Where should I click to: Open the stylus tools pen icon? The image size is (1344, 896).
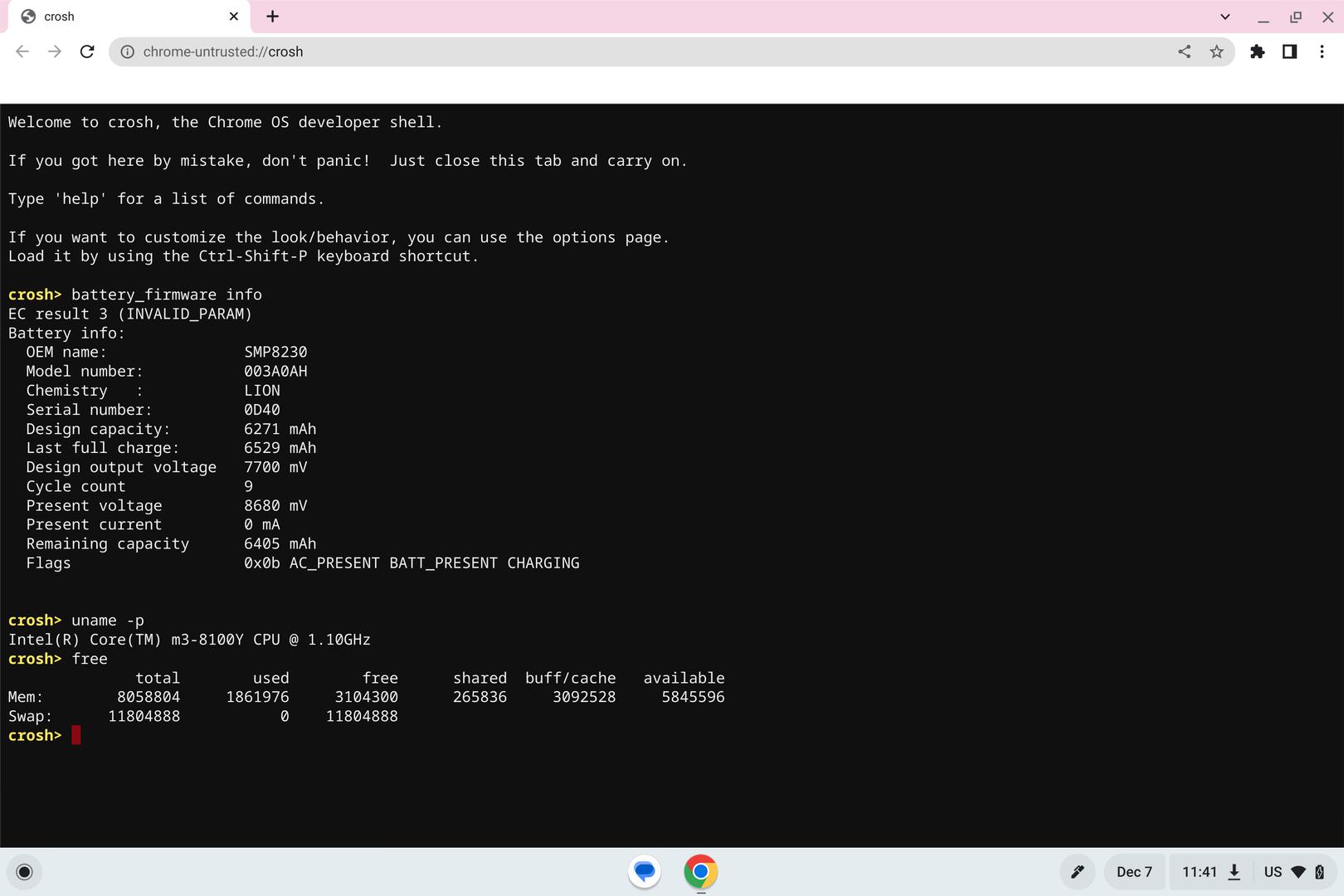click(x=1078, y=872)
